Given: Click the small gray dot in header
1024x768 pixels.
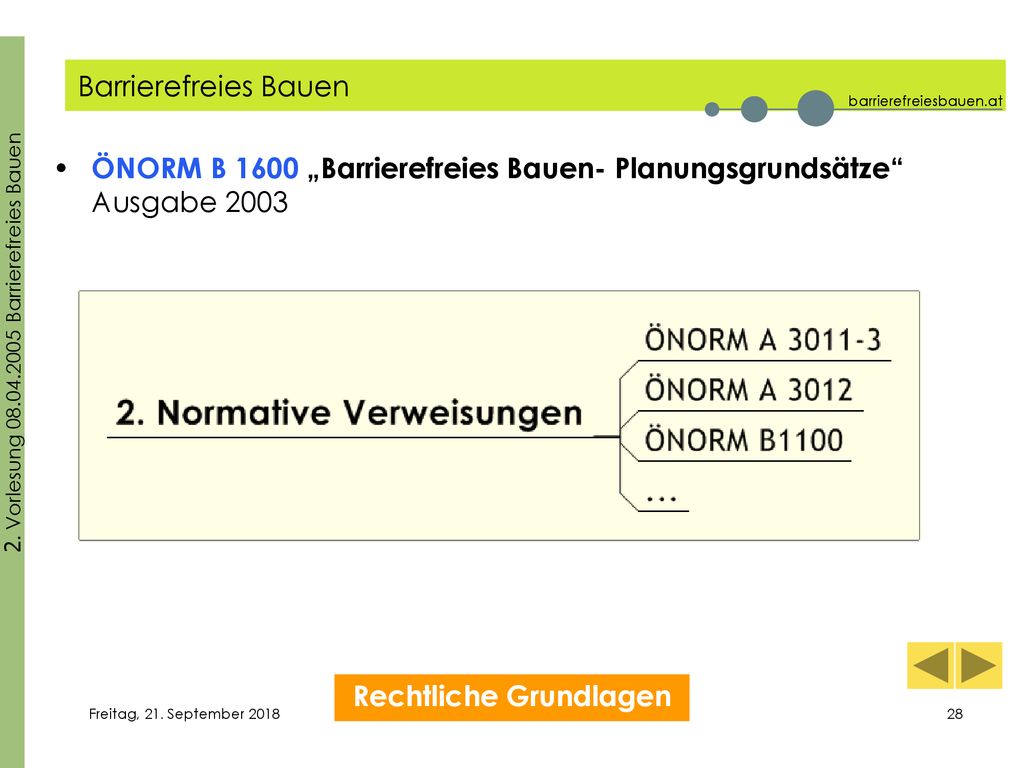Looking at the screenshot, I should (712, 109).
